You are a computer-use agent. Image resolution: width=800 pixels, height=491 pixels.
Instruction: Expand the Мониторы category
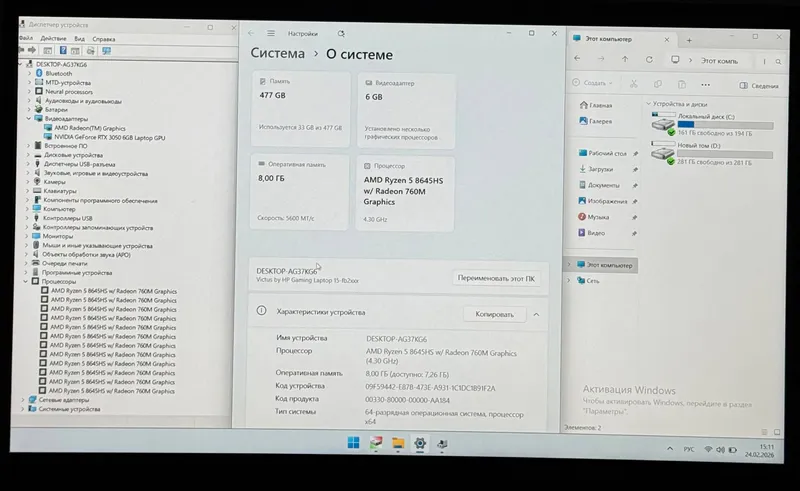[x=28, y=236]
